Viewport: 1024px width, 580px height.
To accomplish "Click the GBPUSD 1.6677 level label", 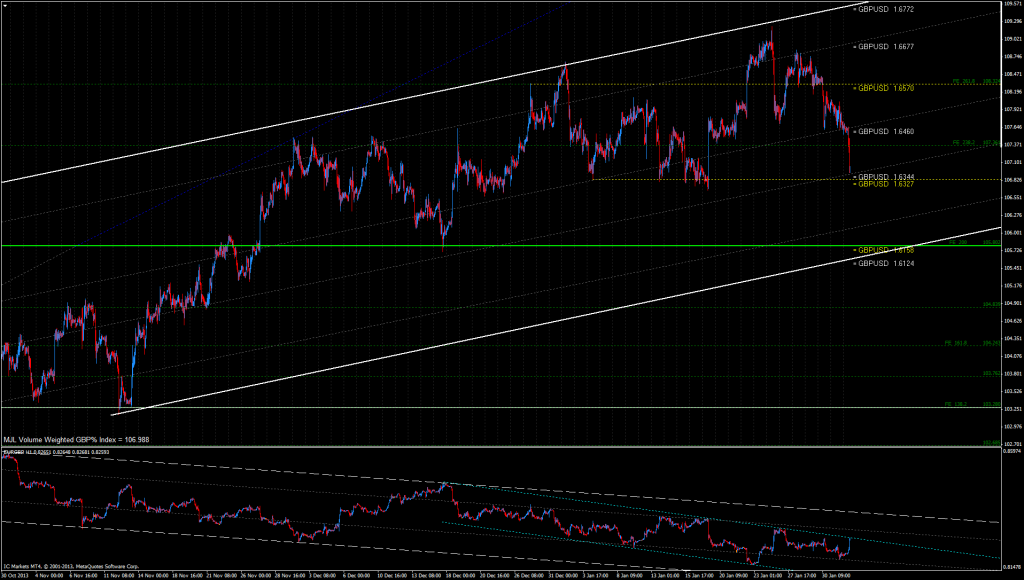I will pyautogui.click(x=886, y=47).
